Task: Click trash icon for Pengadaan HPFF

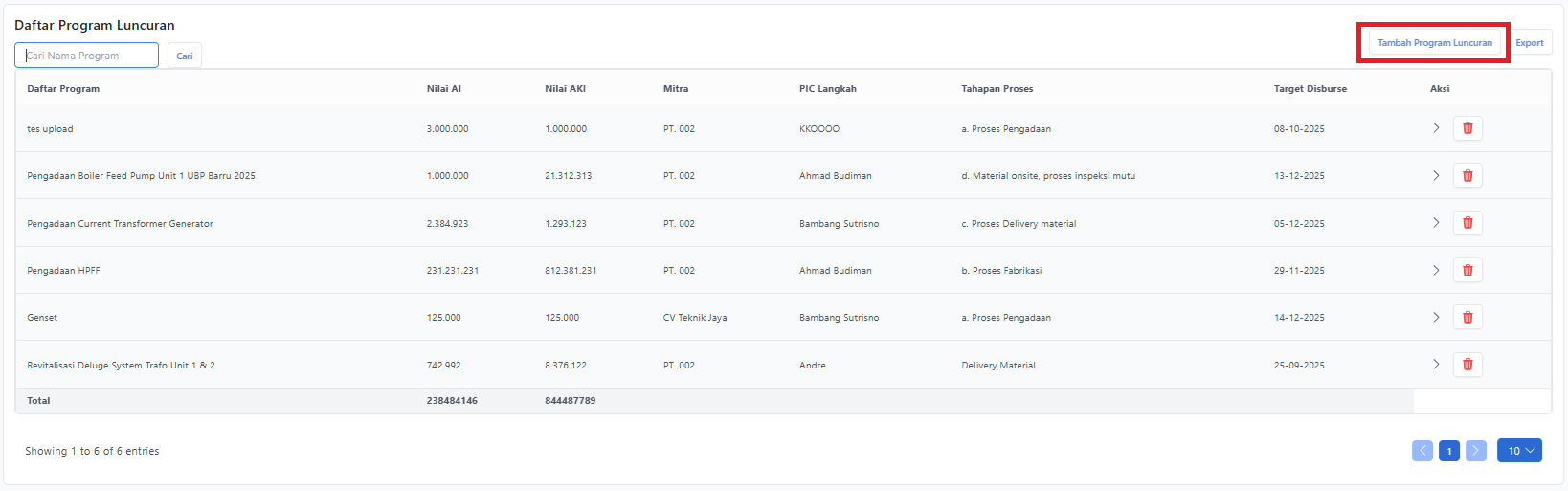Action: [1467, 270]
